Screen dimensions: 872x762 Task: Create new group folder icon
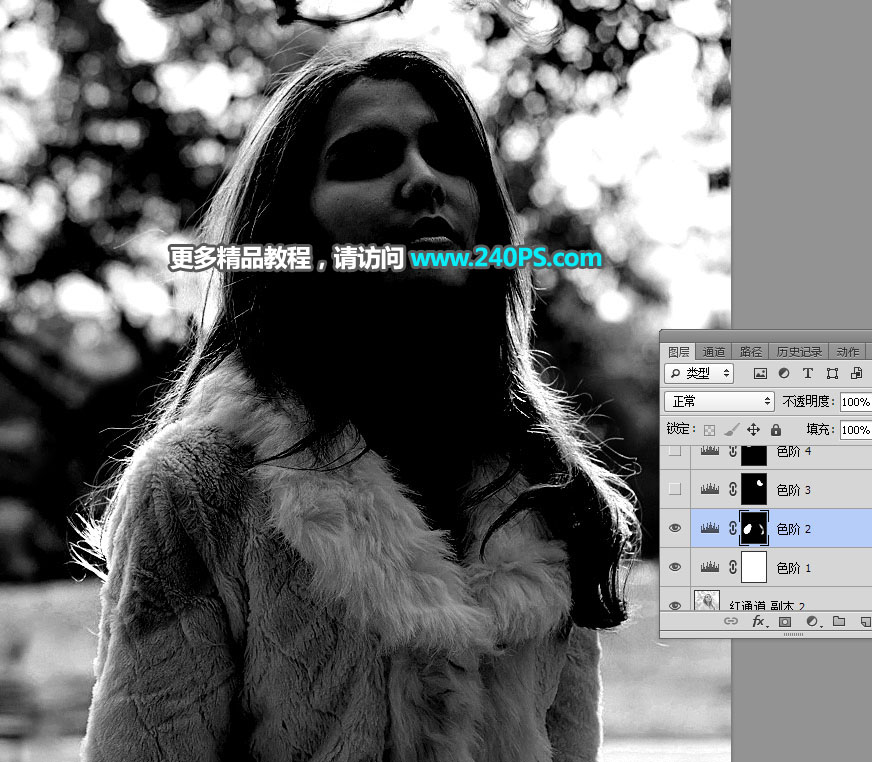(x=839, y=621)
